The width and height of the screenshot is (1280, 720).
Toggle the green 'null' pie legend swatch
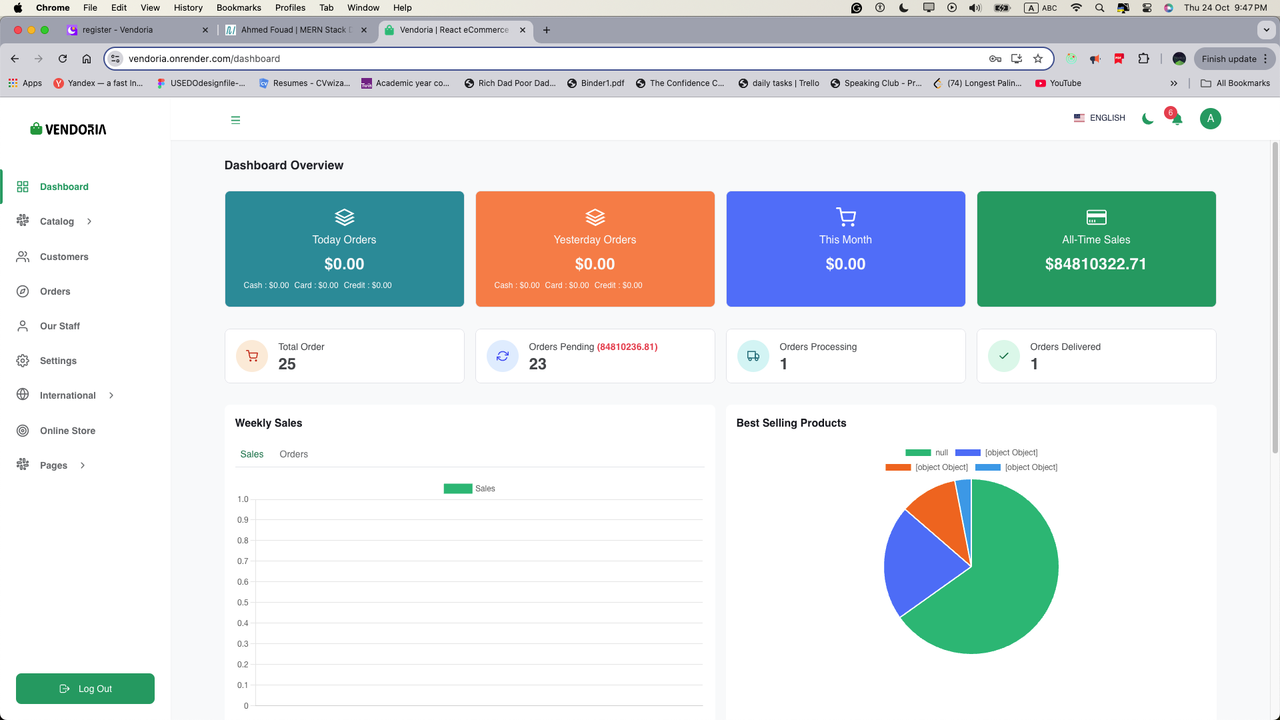coord(918,453)
